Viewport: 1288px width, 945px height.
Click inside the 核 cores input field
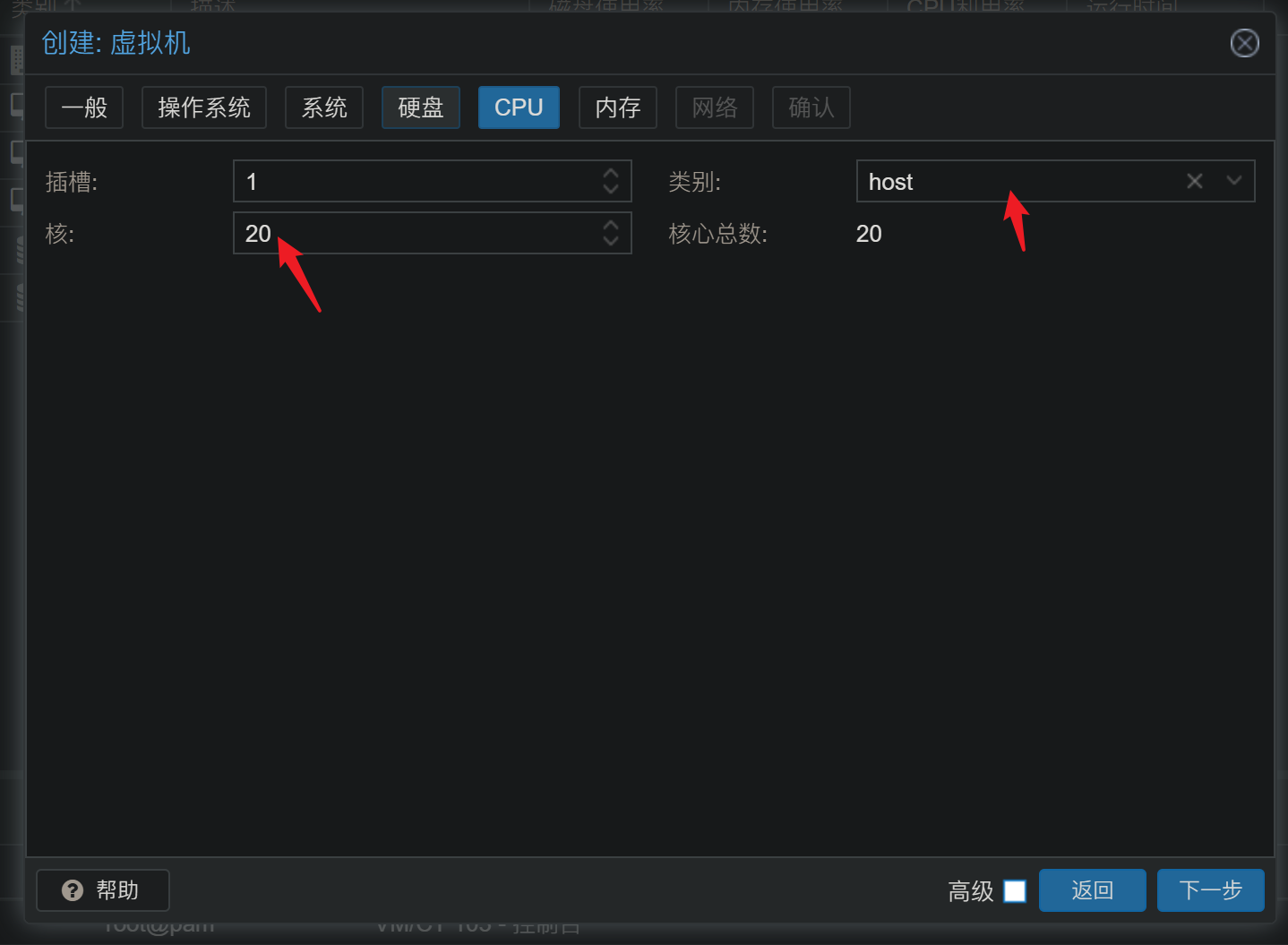(x=412, y=234)
